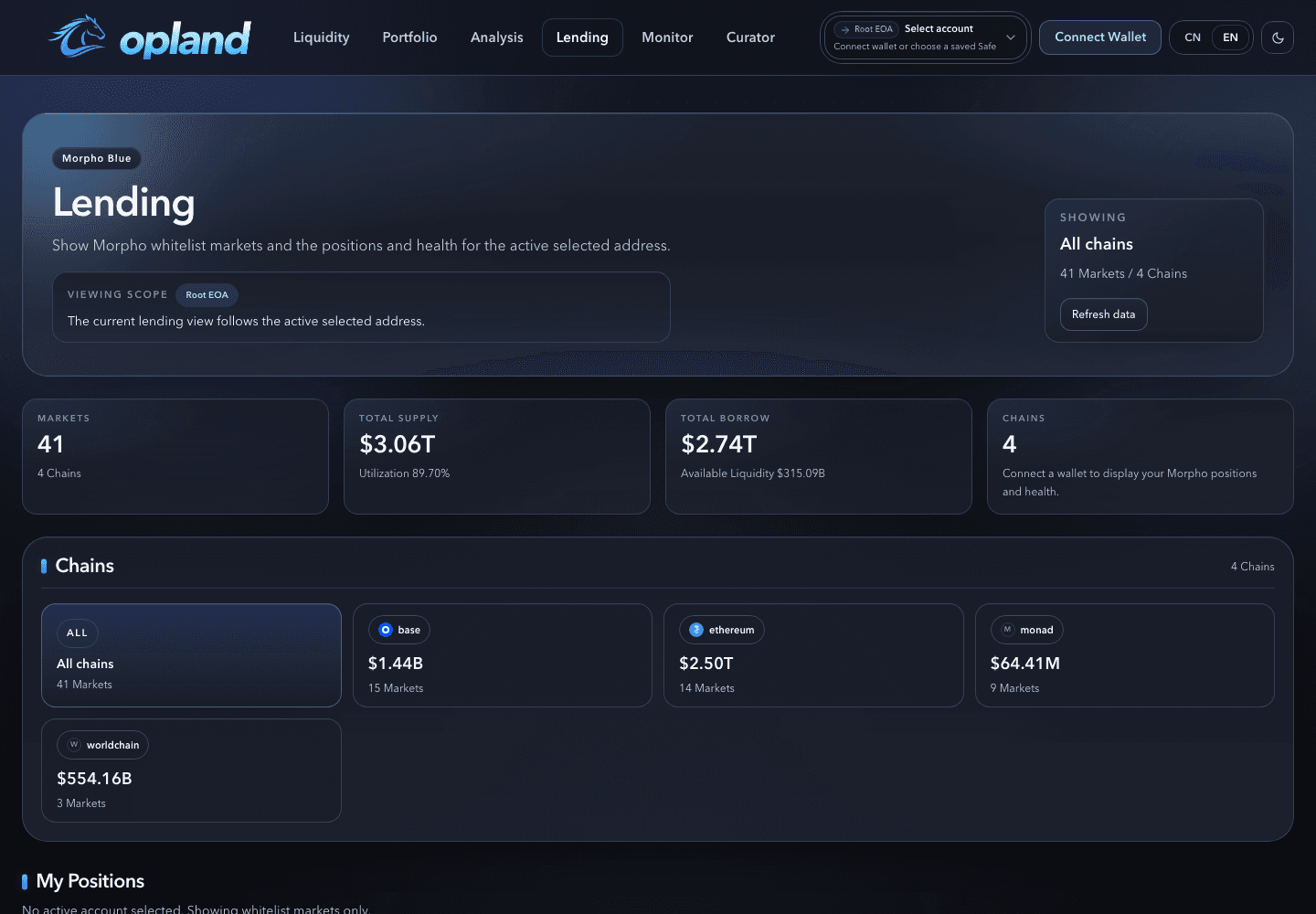
Task: Click the opland horse logo icon
Action: pos(78,37)
